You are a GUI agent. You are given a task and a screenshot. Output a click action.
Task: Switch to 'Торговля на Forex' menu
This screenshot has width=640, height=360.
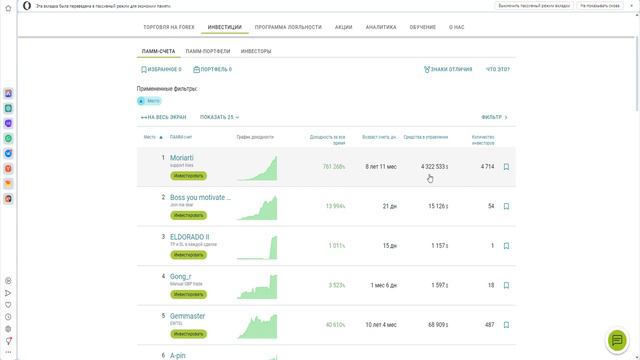(169, 27)
